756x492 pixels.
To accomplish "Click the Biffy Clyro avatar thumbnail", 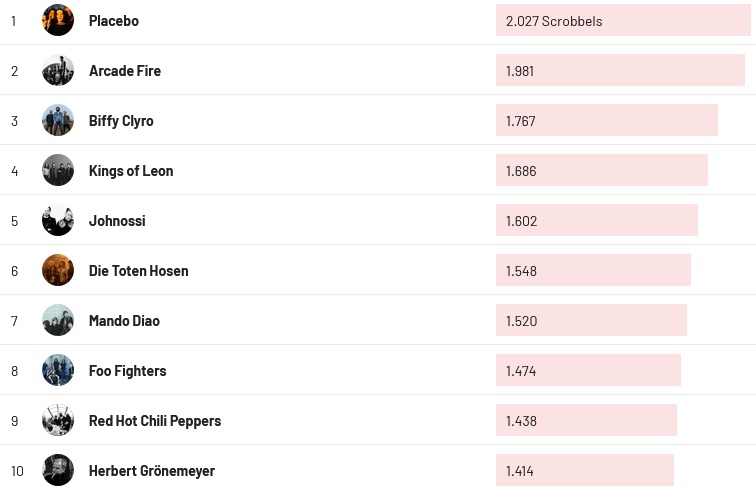I will pyautogui.click(x=58, y=120).
